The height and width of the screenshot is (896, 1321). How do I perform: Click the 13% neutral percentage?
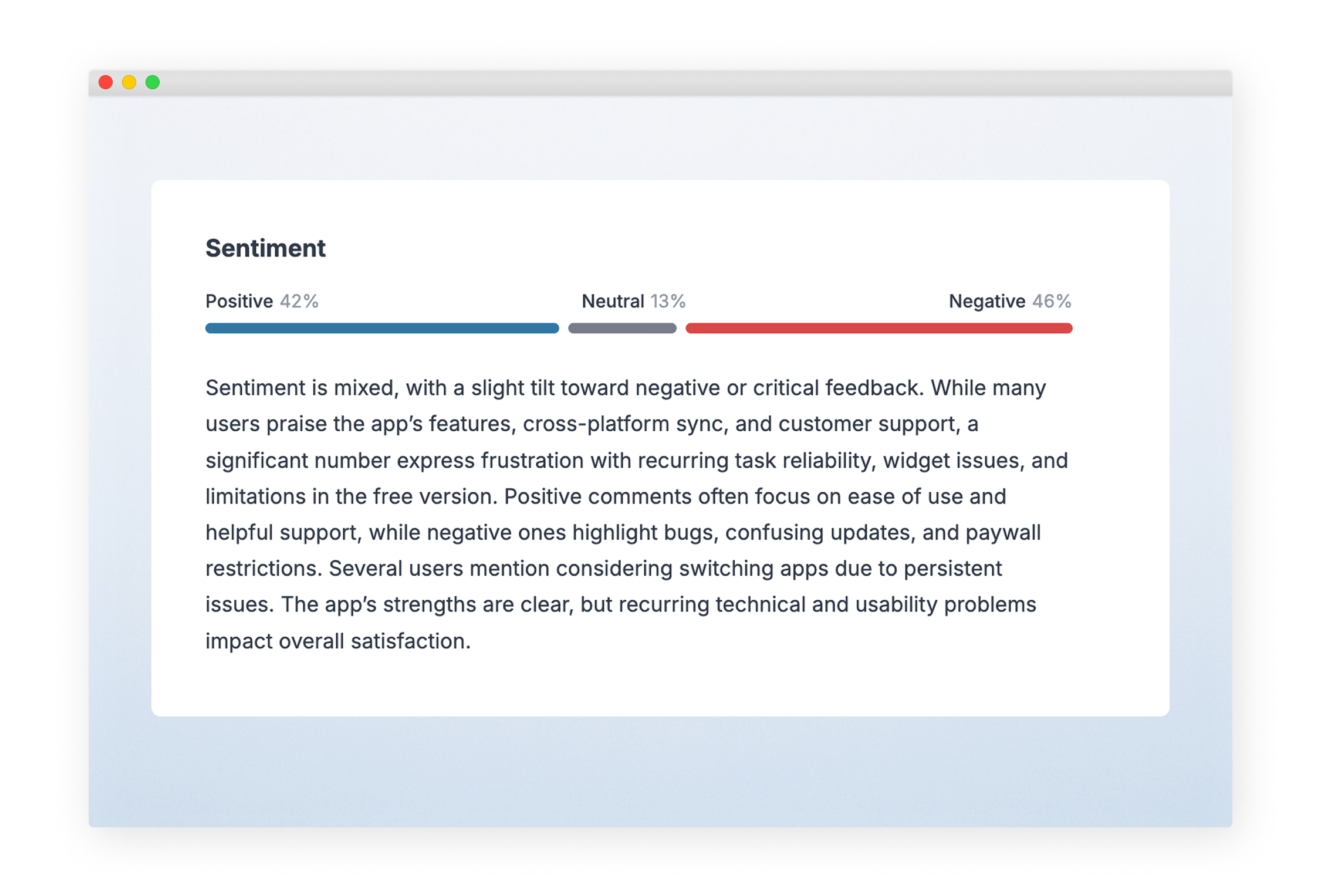coord(668,301)
